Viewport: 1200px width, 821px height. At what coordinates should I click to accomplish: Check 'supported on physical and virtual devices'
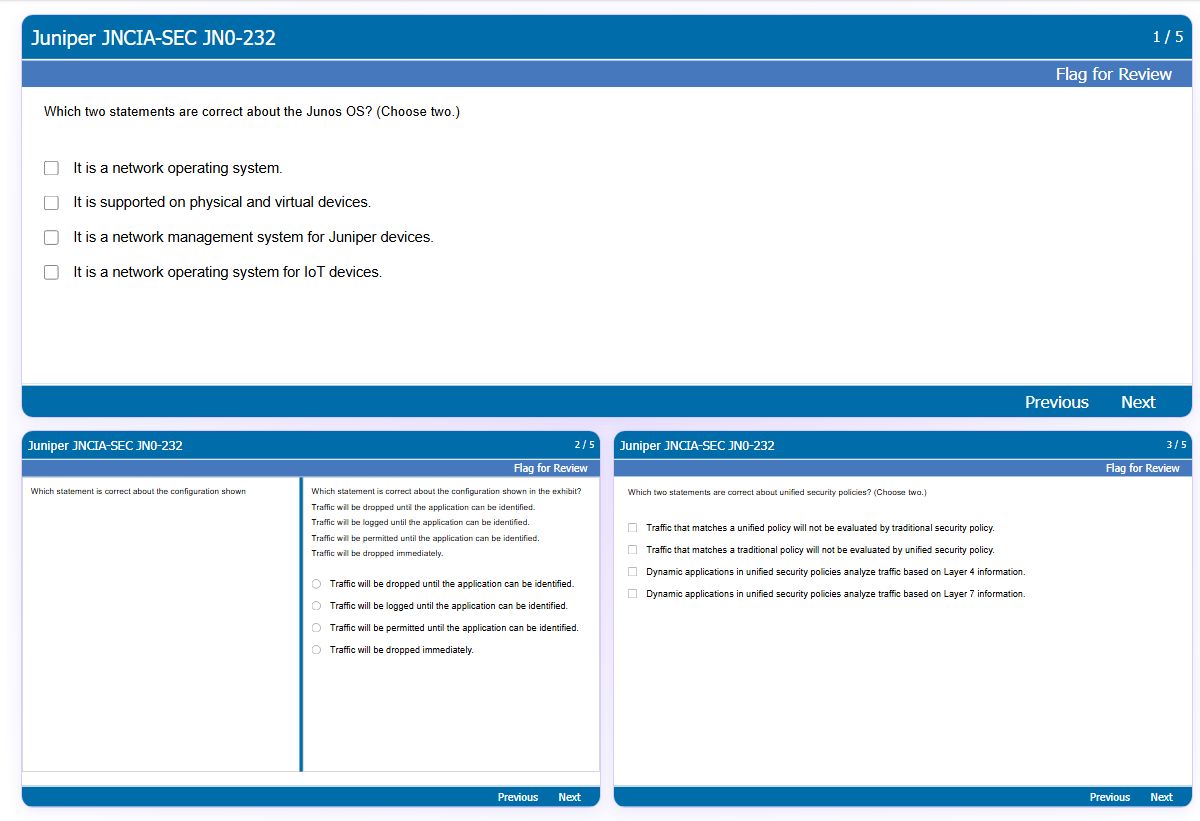pyautogui.click(x=51, y=203)
